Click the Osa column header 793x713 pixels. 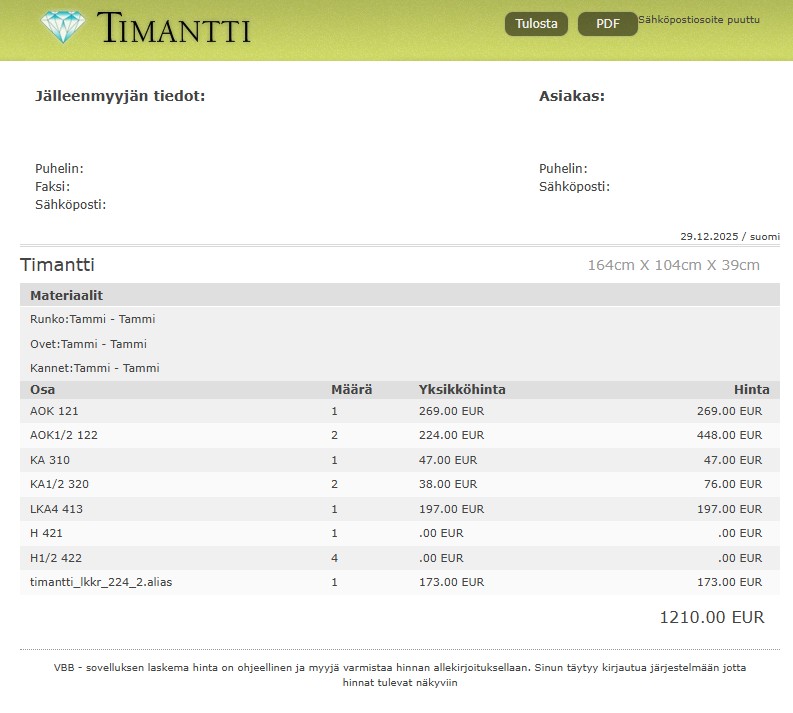click(42, 390)
